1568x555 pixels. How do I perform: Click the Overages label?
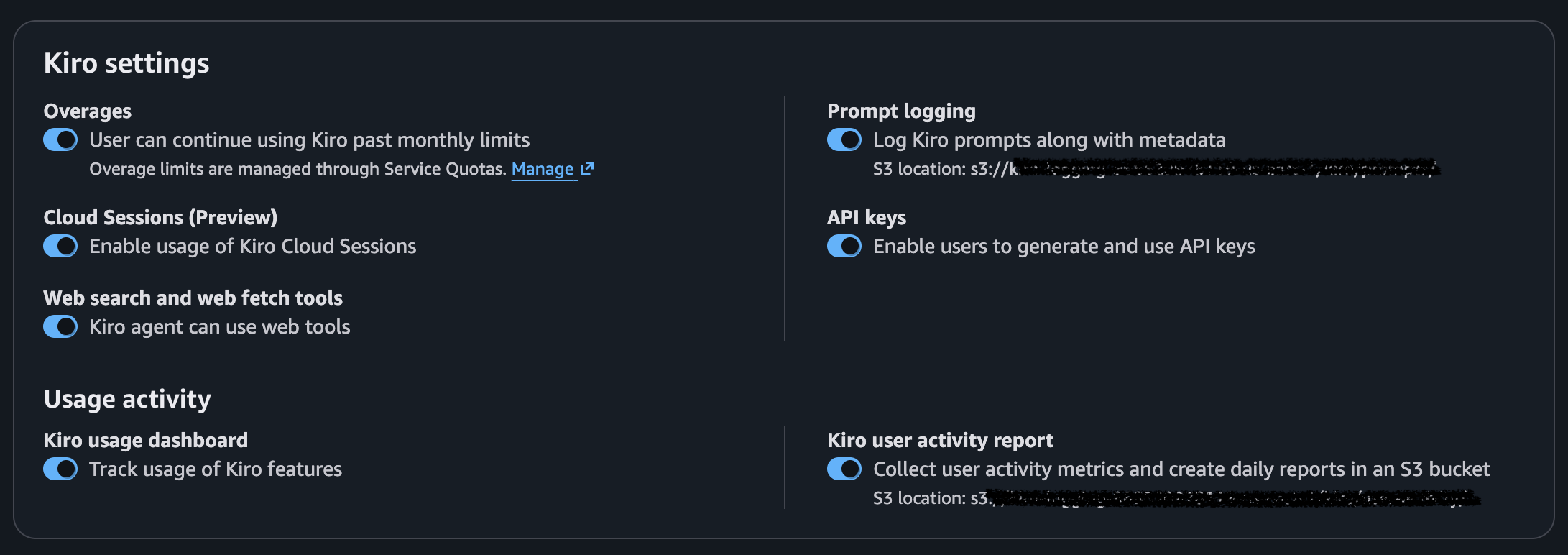point(88,111)
